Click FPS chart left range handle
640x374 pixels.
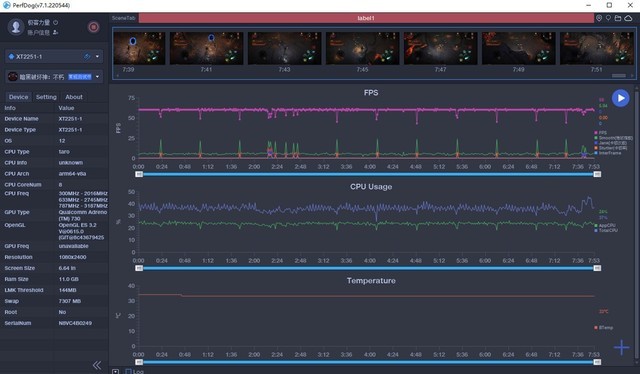click(x=139, y=174)
